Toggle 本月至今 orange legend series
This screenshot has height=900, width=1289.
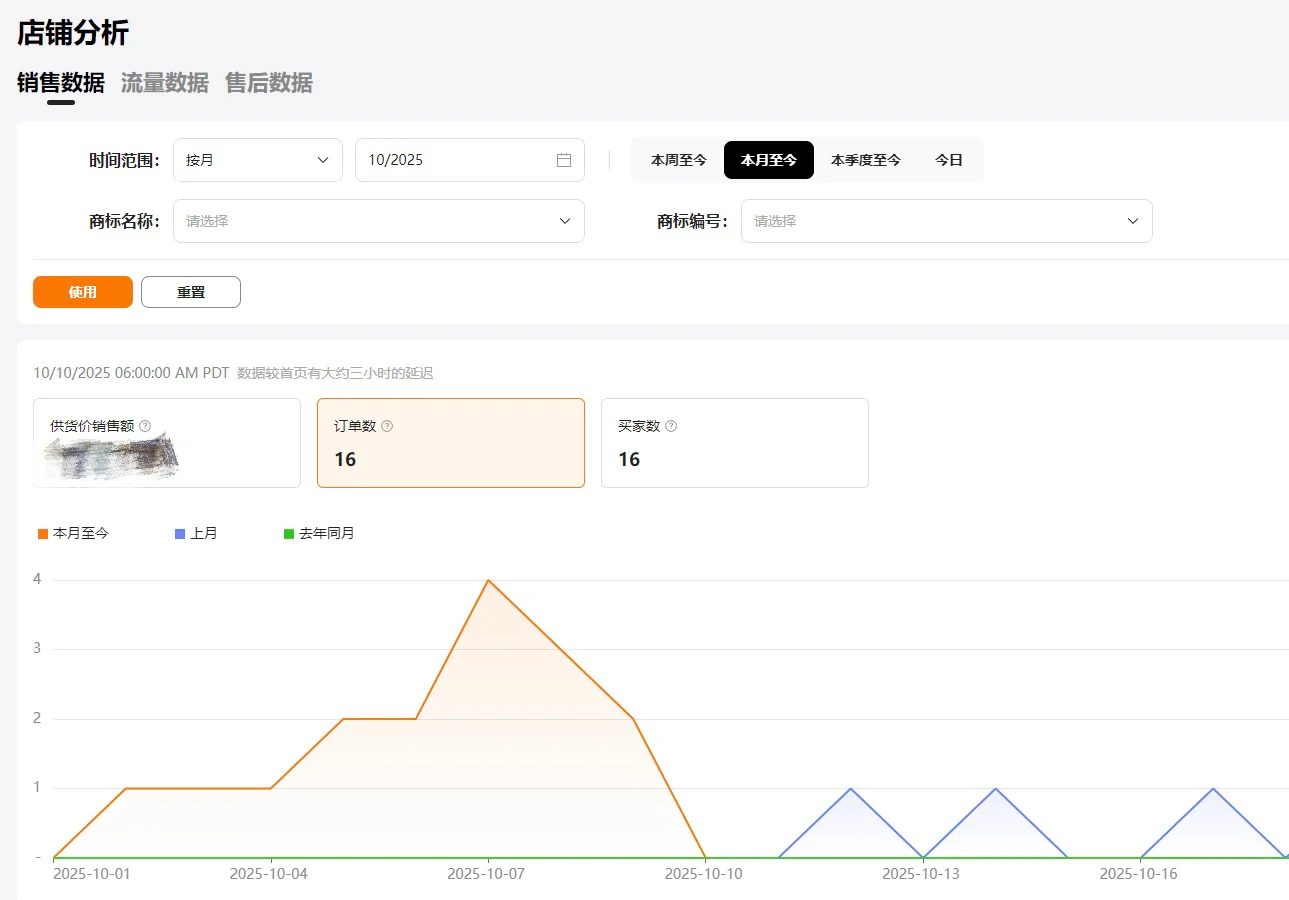pos(73,534)
